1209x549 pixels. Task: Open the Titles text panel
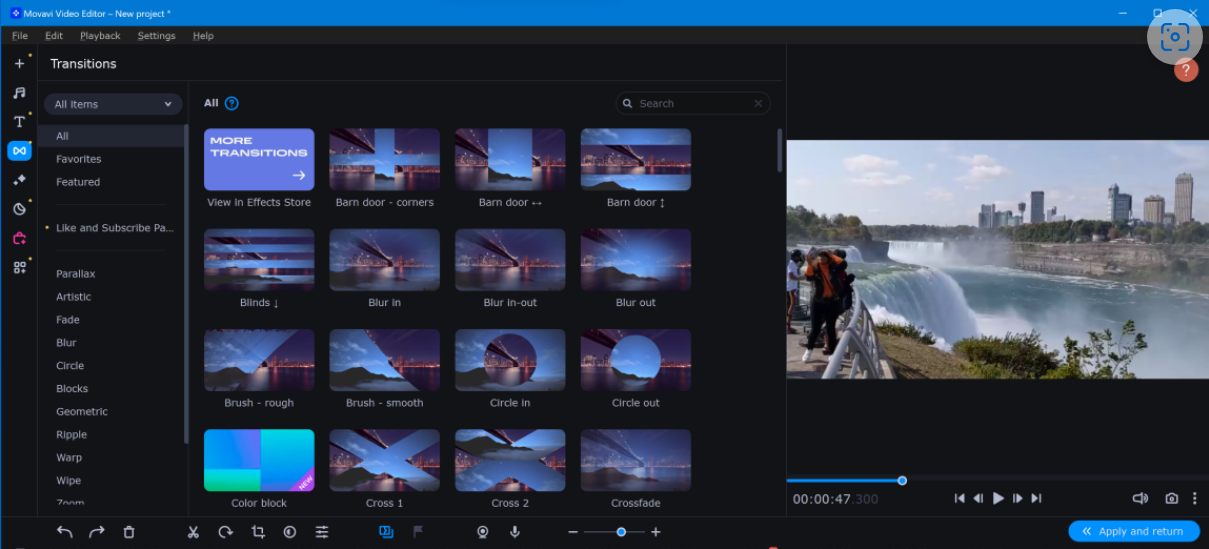tap(19, 121)
